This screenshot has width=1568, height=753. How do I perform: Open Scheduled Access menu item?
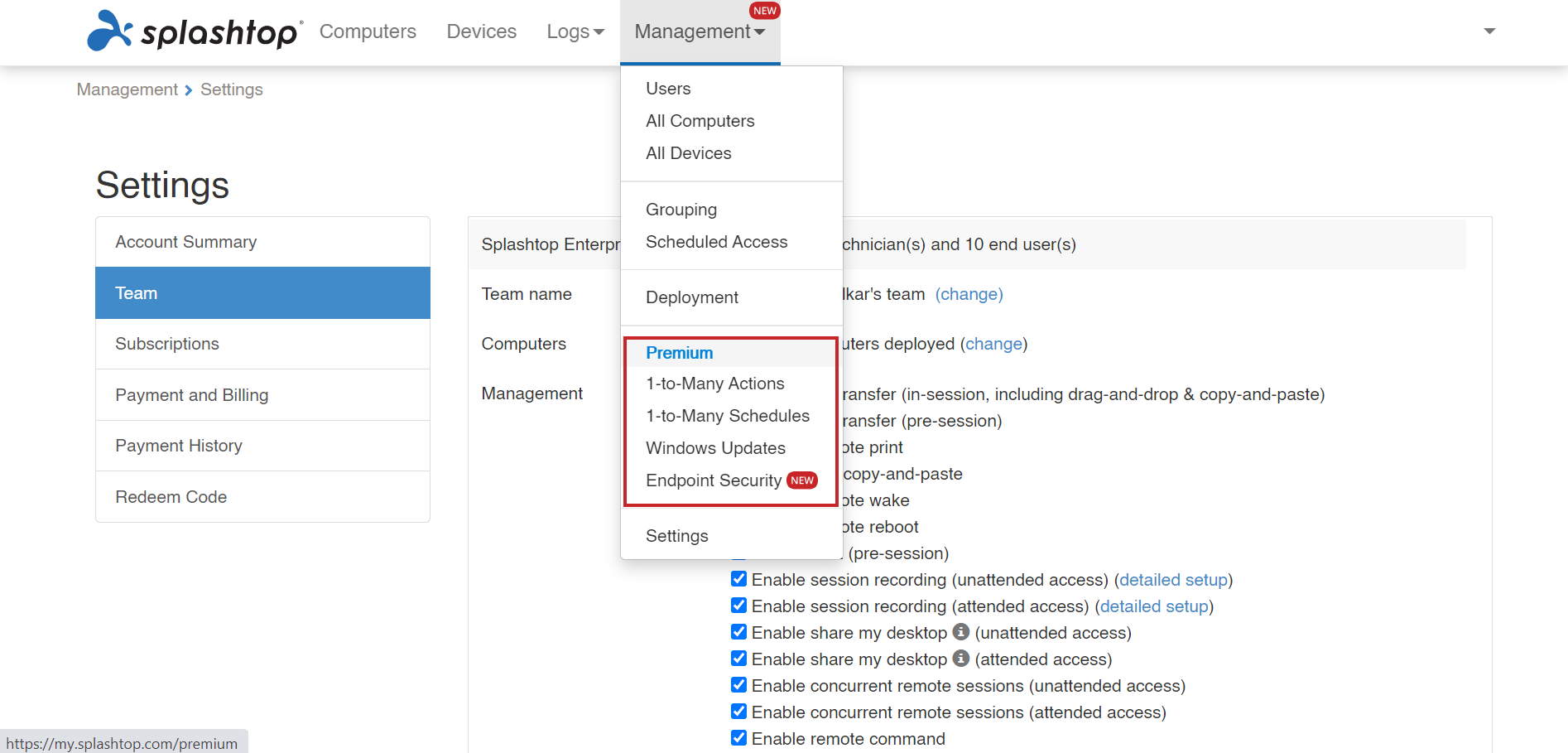(716, 242)
